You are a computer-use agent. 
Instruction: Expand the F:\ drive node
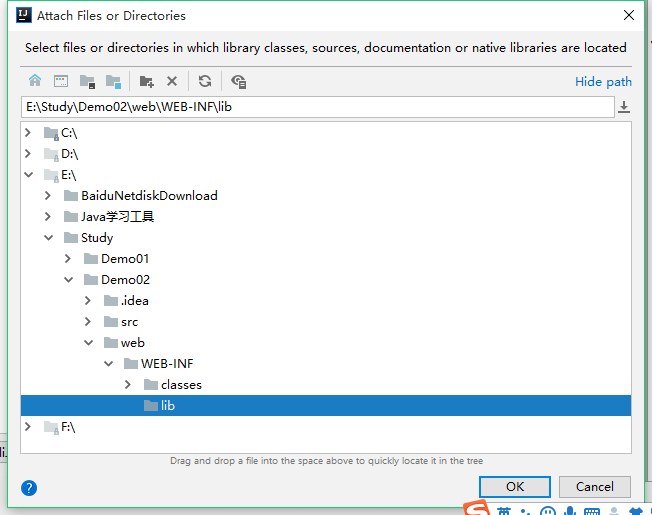[28, 426]
